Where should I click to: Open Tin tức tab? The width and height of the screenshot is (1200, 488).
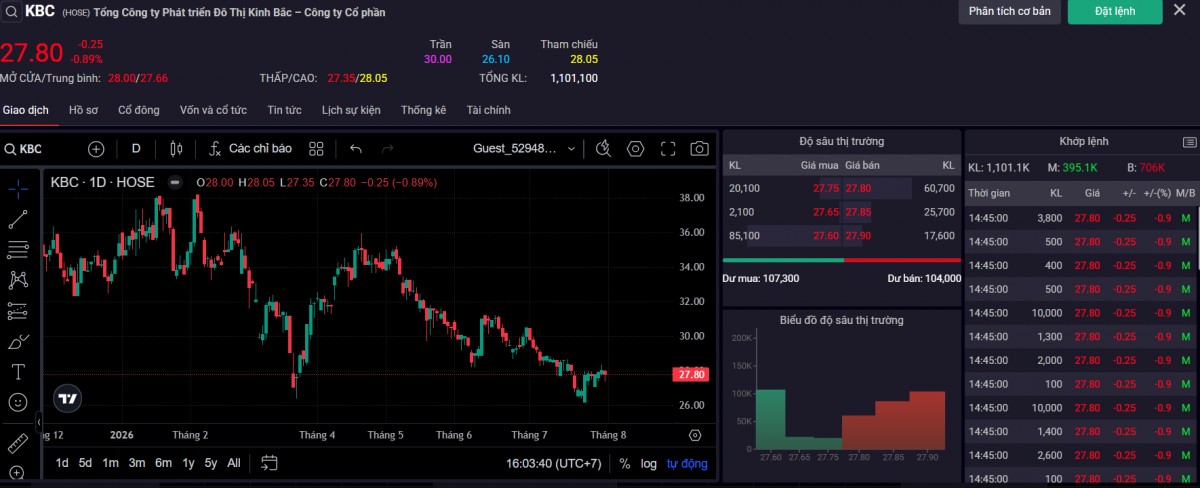click(x=284, y=110)
